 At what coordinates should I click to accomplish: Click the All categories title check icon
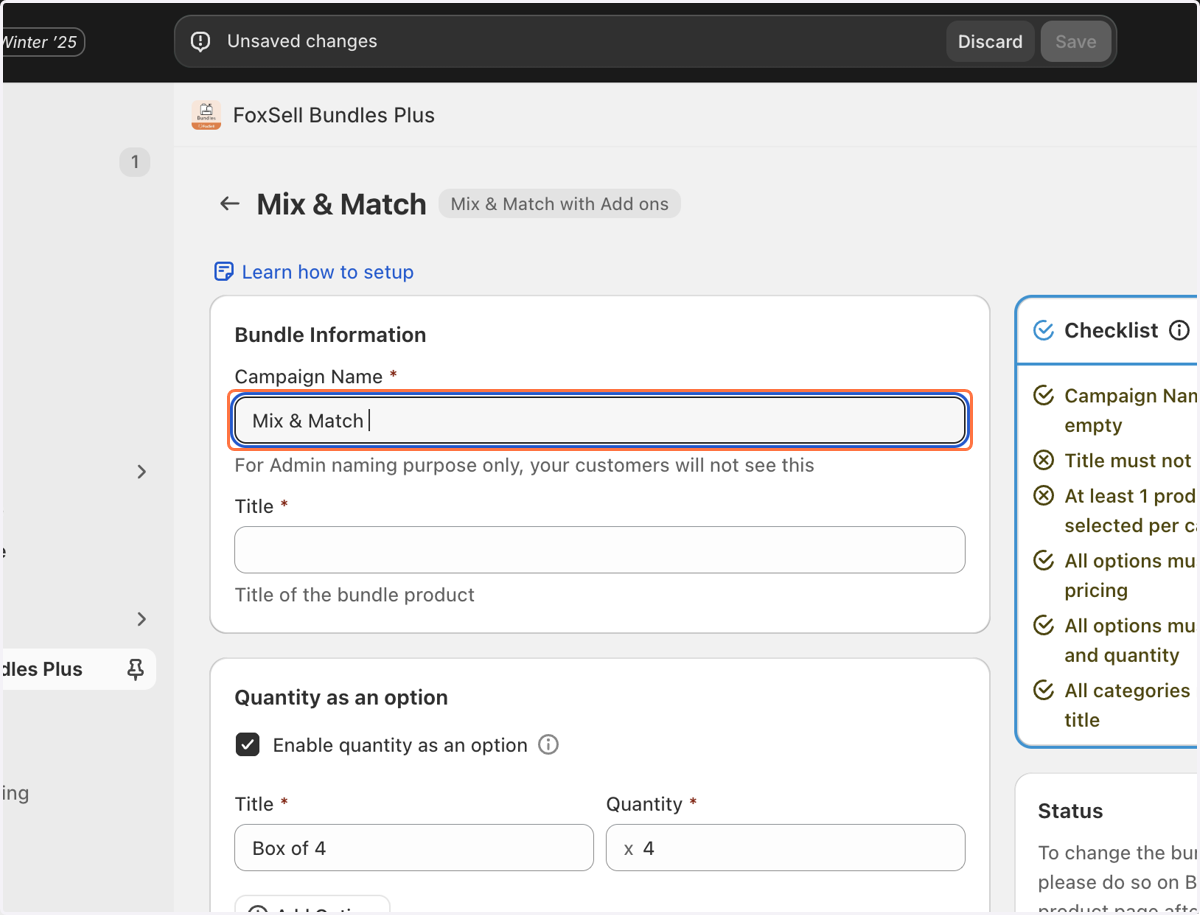click(1044, 691)
